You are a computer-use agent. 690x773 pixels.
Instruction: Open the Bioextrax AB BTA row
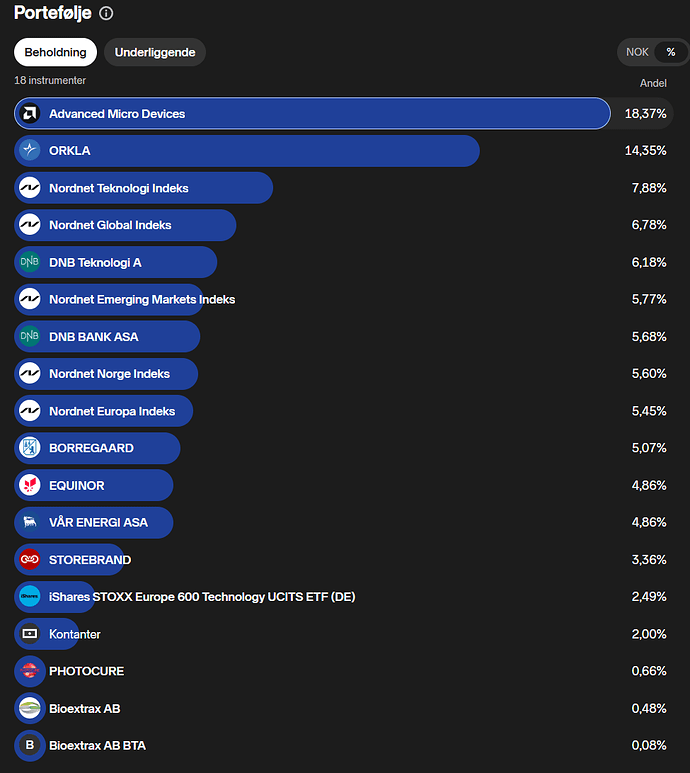point(98,745)
